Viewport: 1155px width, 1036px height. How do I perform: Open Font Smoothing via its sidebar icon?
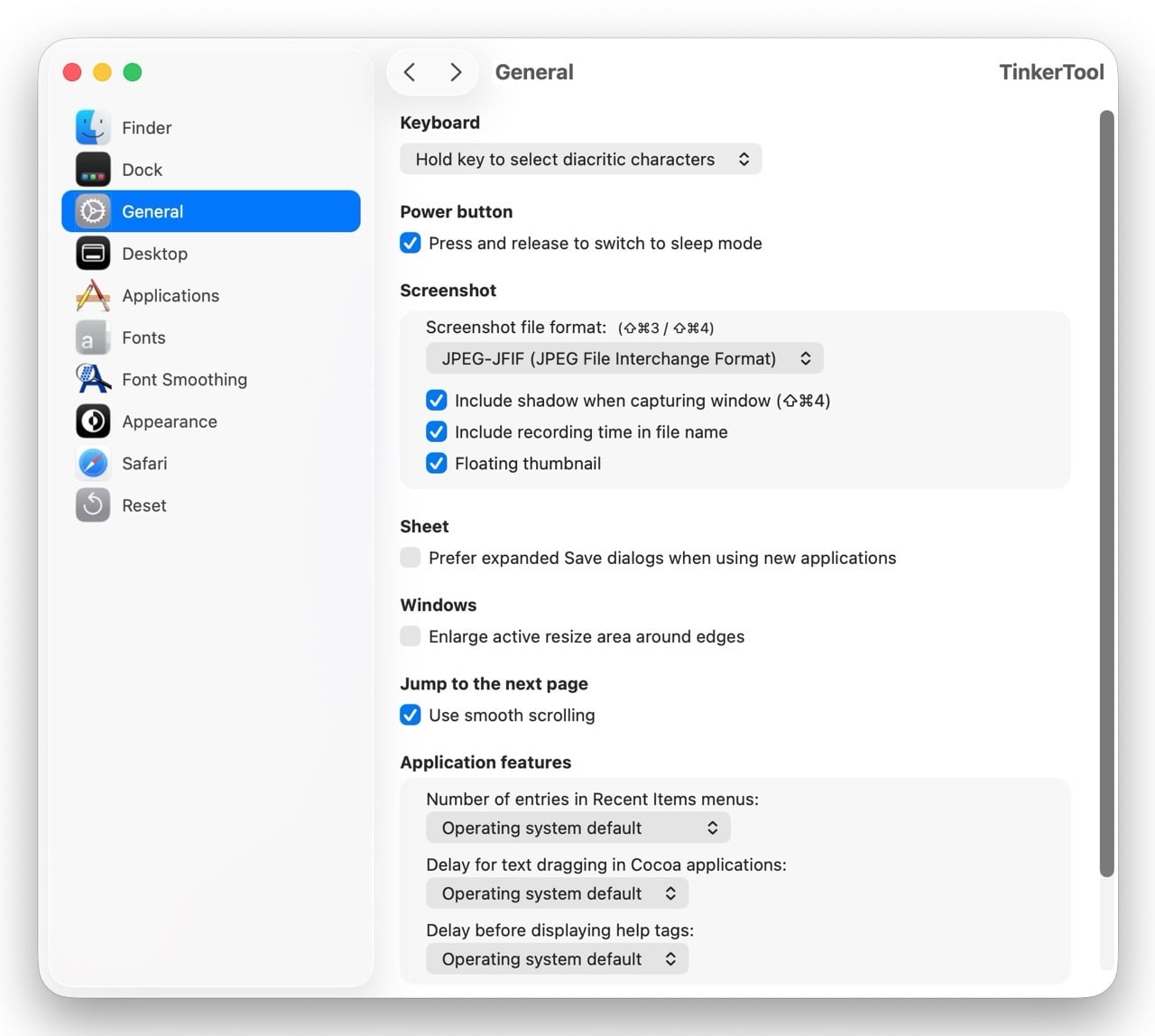point(92,379)
